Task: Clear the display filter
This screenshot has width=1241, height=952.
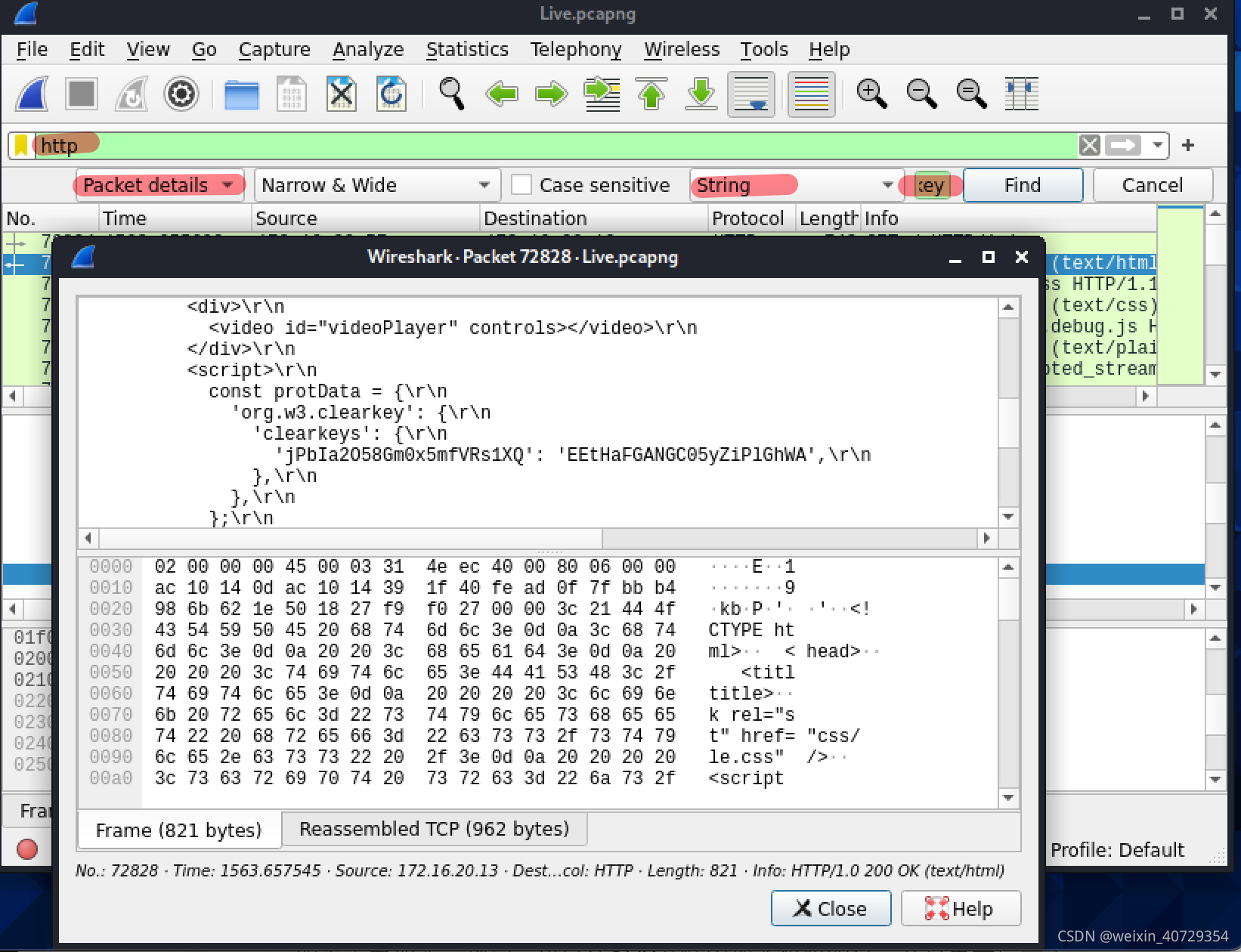Action: [x=1089, y=145]
